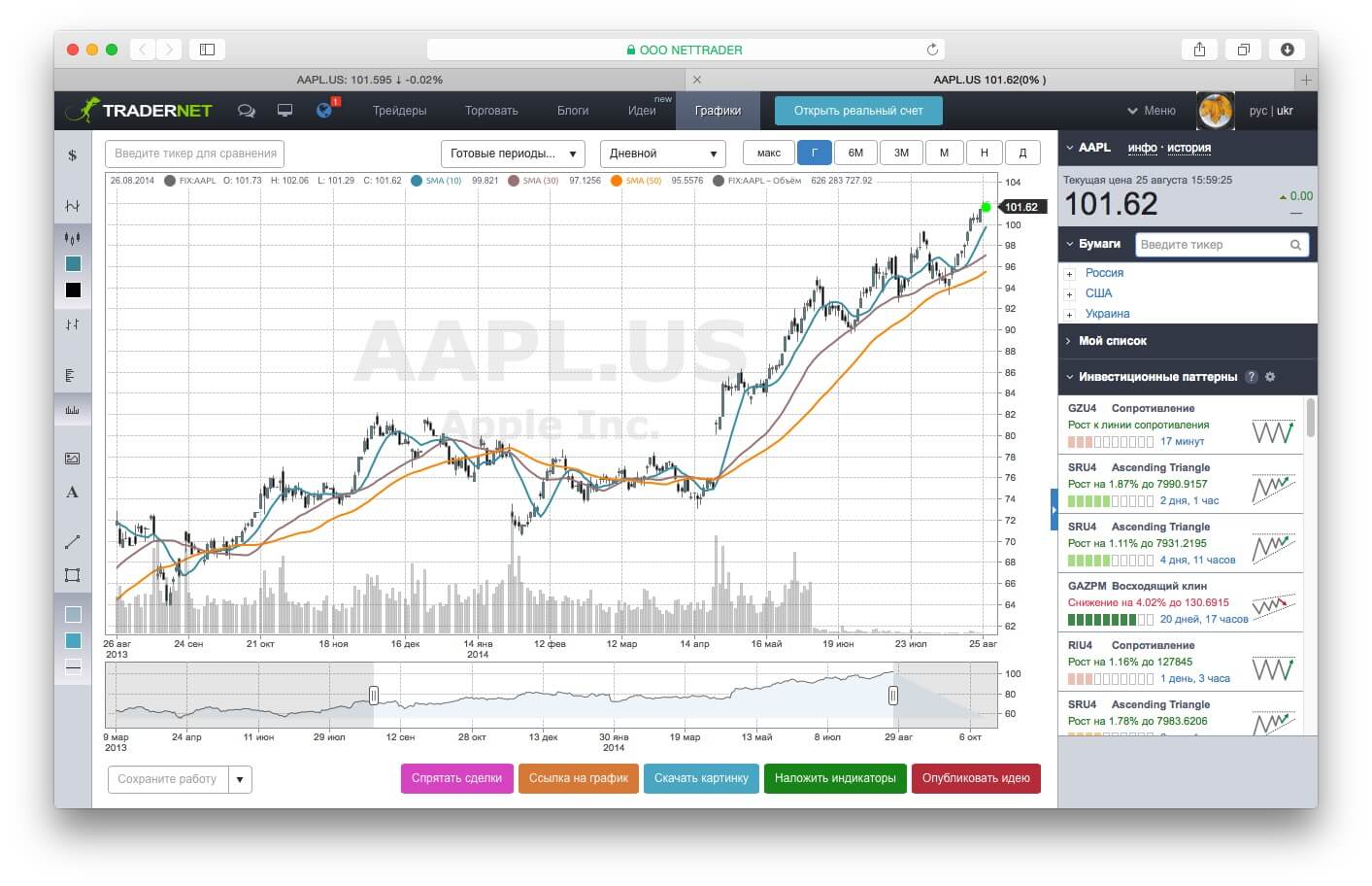Select the 'М' monthly period button
The height and width of the screenshot is (886, 1372).
click(944, 153)
